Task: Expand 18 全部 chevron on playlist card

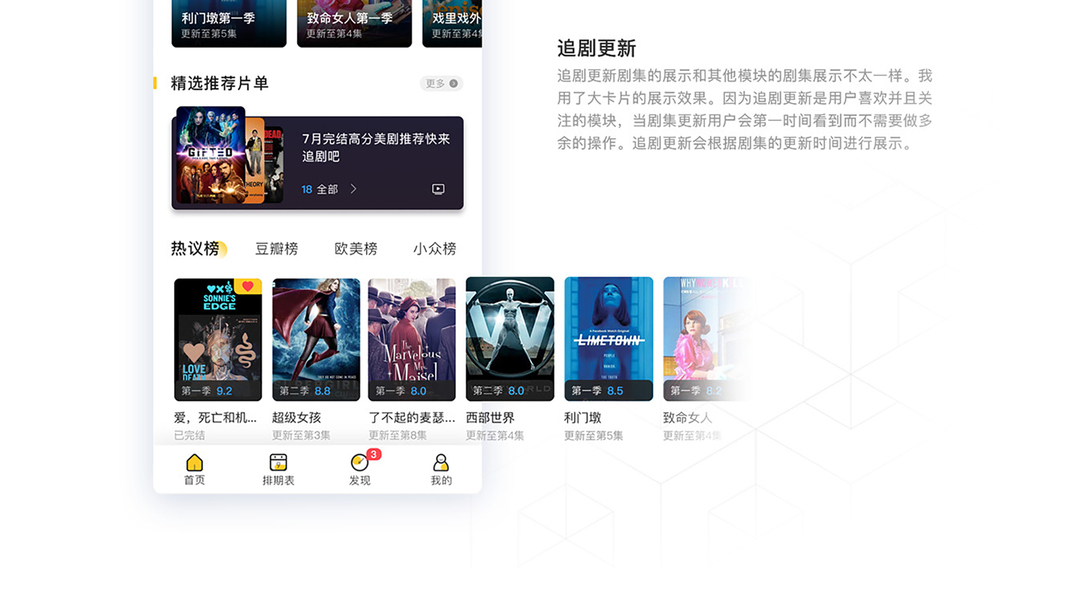Action: click(x=353, y=189)
